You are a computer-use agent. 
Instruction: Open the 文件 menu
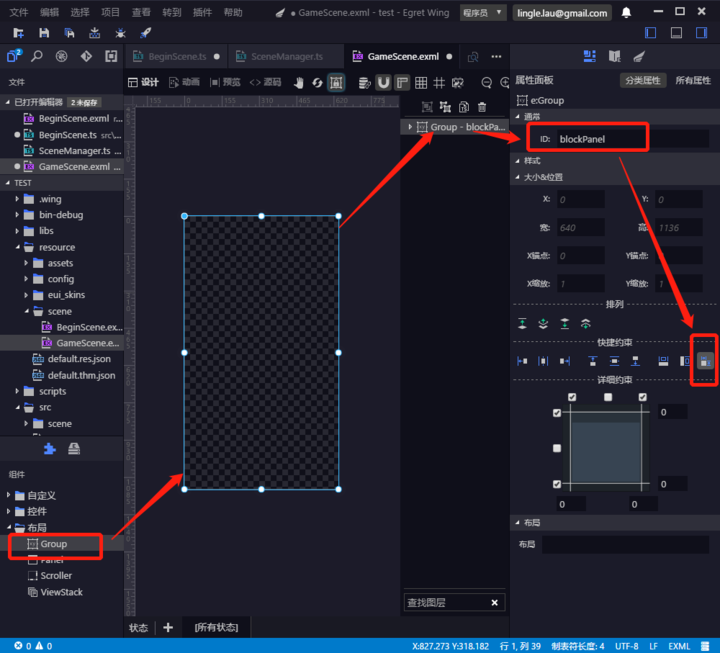click(x=19, y=12)
